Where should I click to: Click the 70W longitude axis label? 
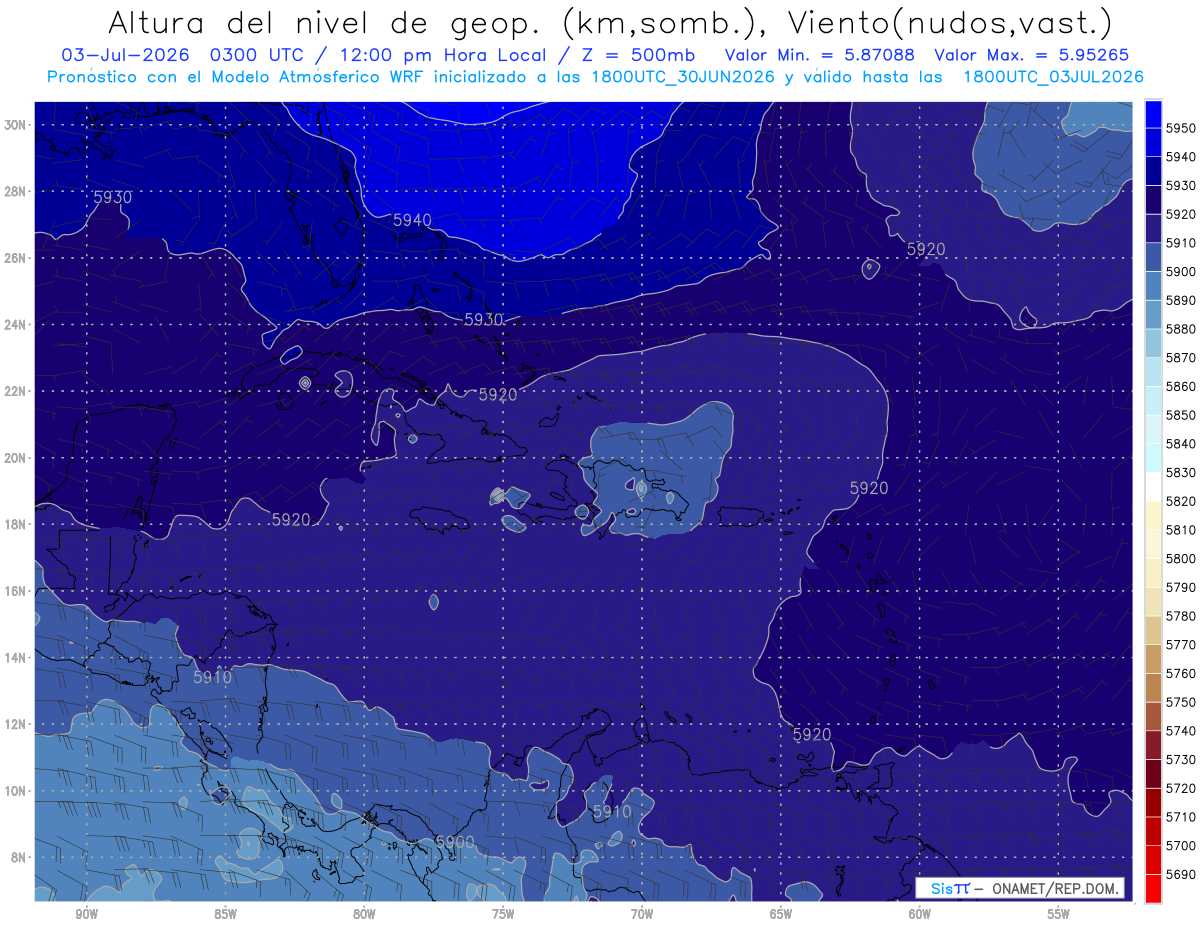(642, 914)
